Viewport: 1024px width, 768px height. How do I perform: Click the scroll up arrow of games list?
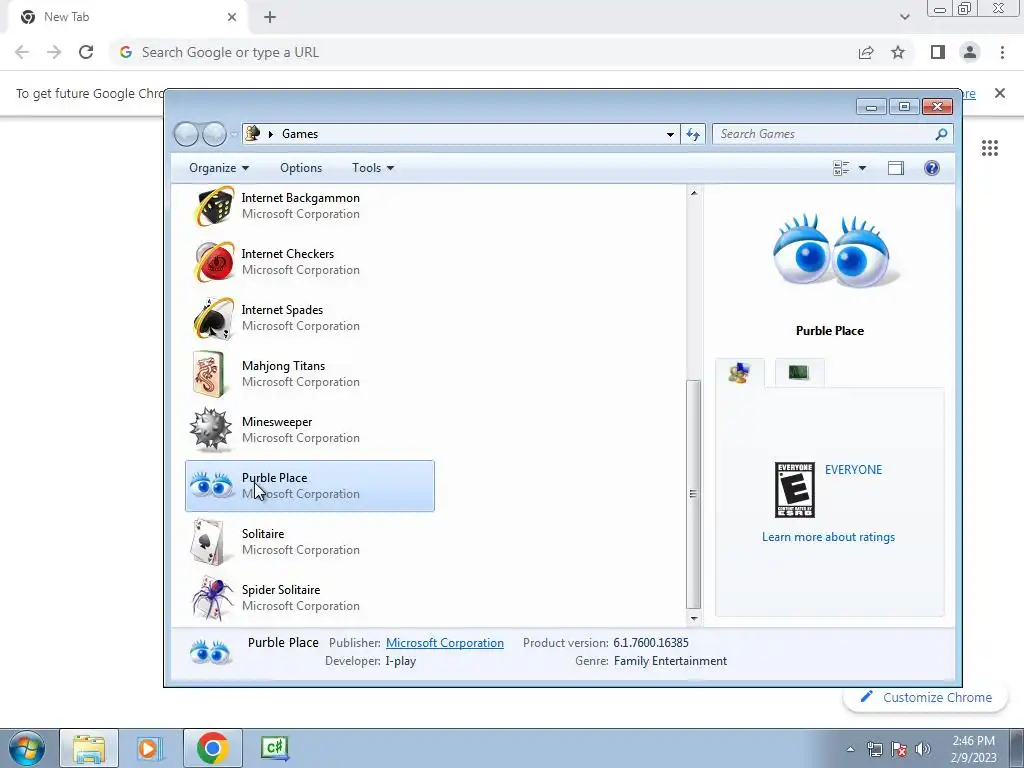pos(694,193)
